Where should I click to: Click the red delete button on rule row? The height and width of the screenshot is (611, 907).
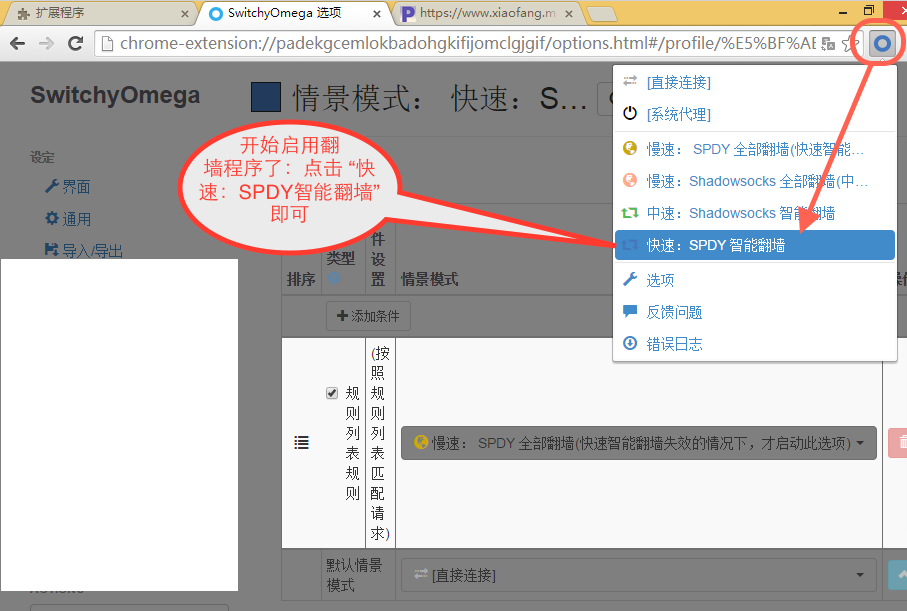pos(898,443)
